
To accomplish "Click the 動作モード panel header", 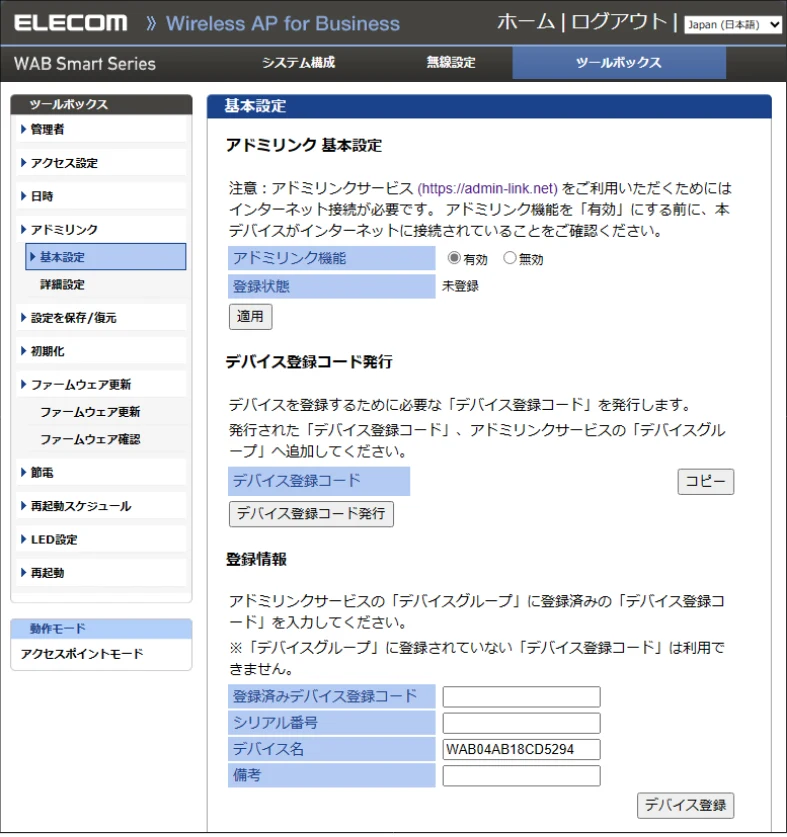I will coord(101,629).
